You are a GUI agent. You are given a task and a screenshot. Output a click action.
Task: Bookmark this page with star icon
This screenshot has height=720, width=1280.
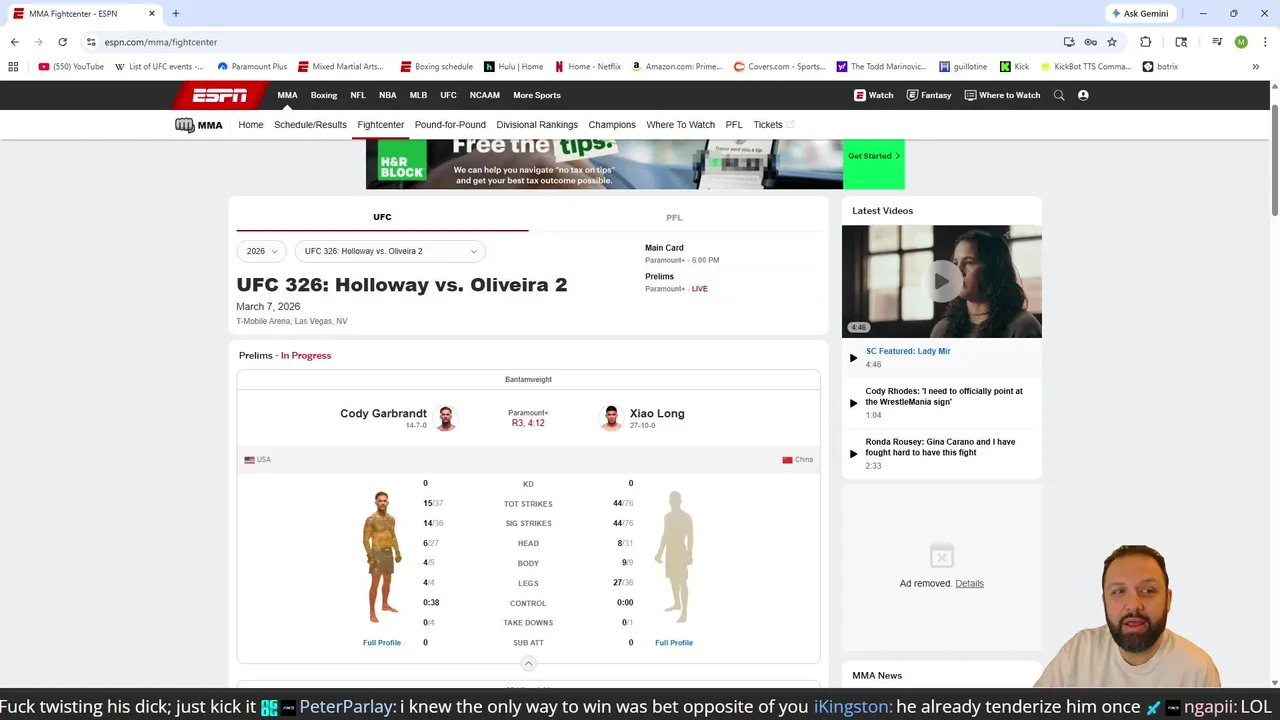1111,42
